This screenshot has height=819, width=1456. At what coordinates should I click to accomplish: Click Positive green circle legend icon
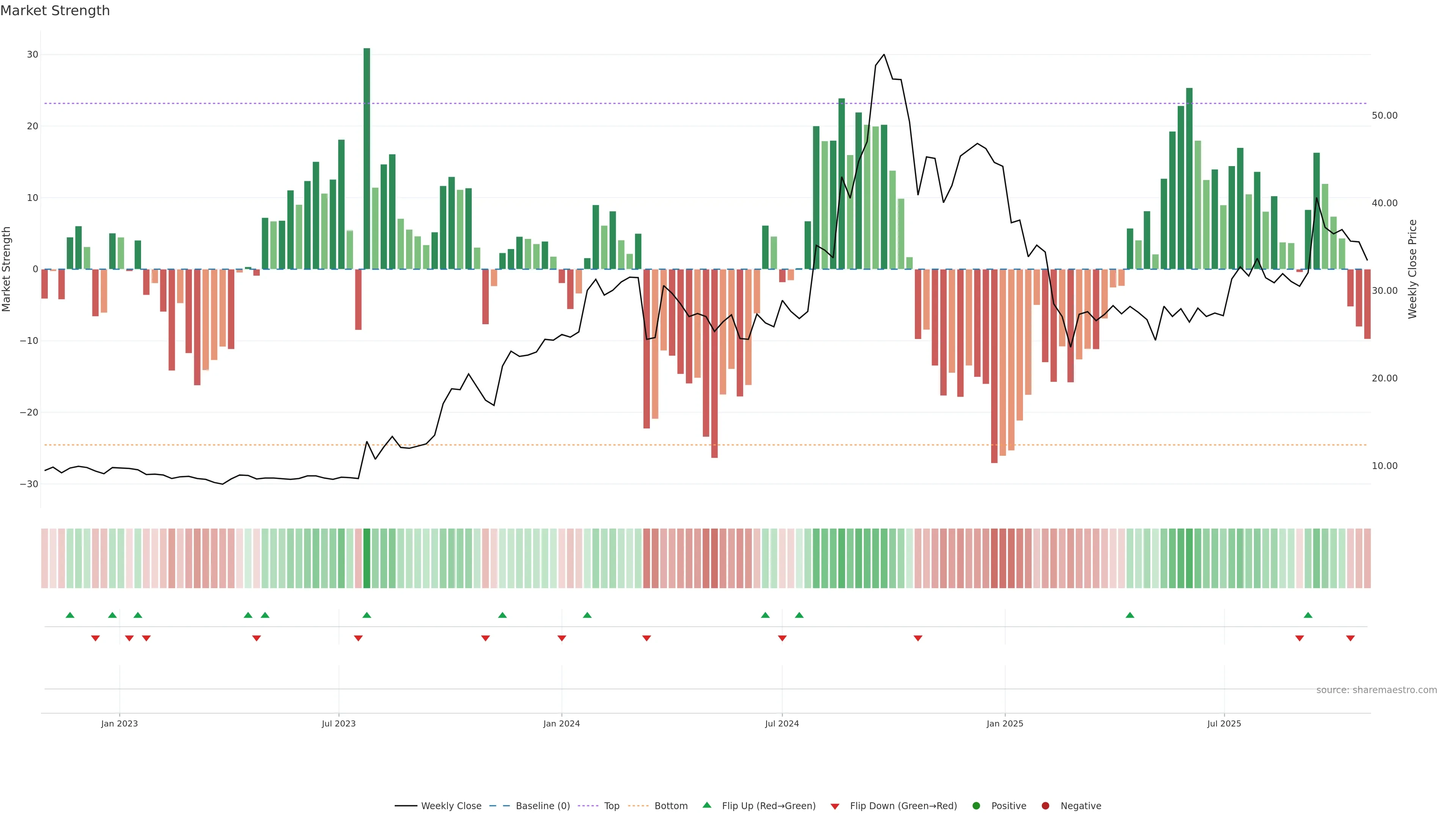[976, 805]
